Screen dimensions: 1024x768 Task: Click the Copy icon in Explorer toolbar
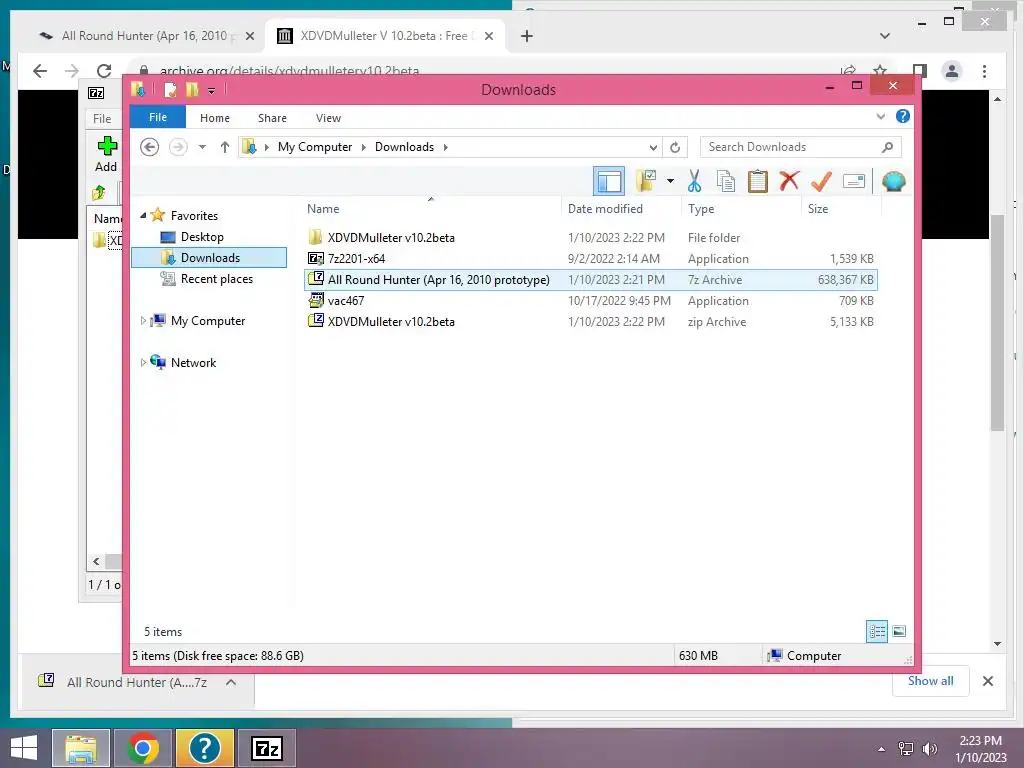[726, 181]
